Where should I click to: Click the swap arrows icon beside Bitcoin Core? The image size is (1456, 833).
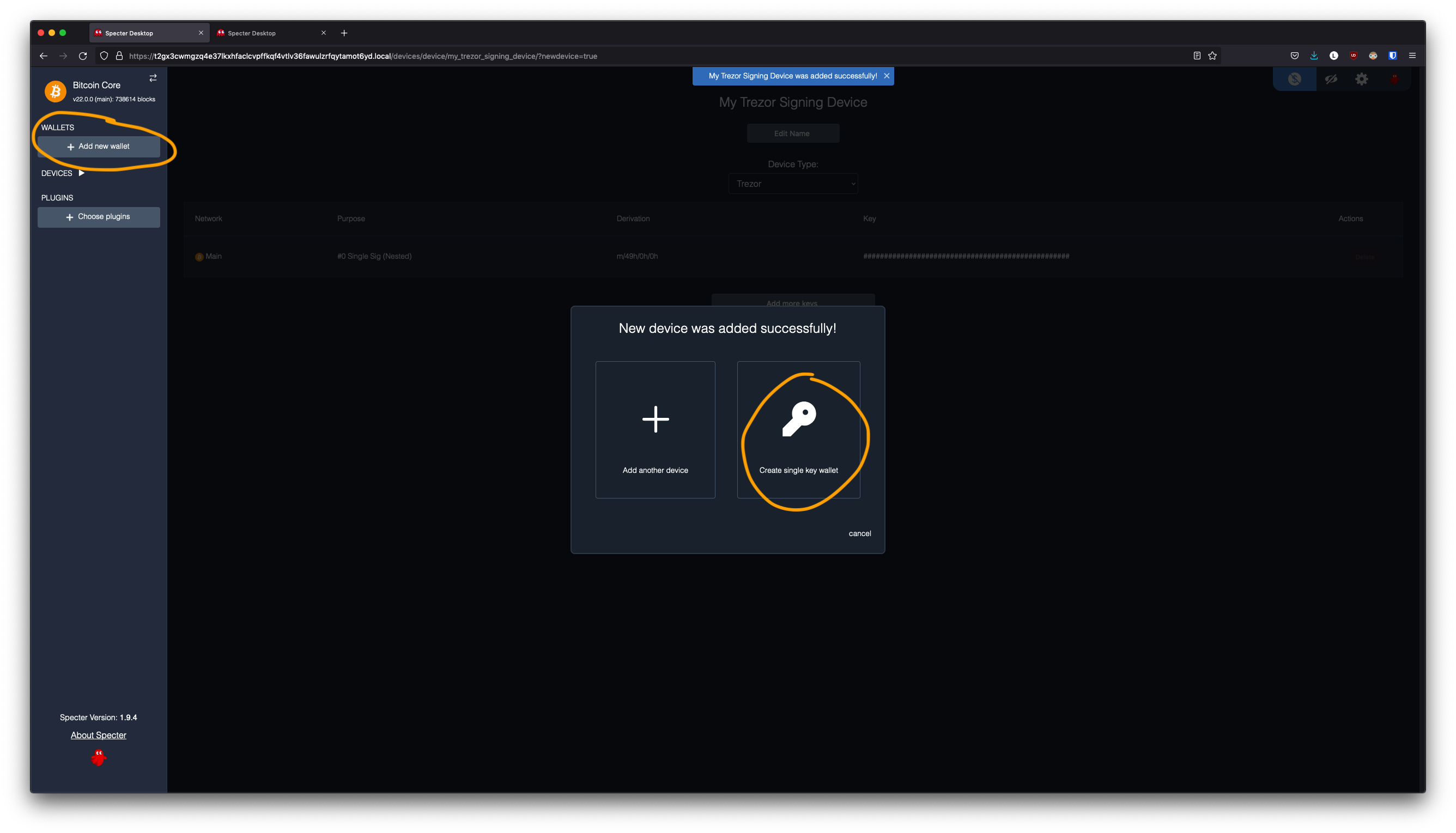tap(153, 78)
